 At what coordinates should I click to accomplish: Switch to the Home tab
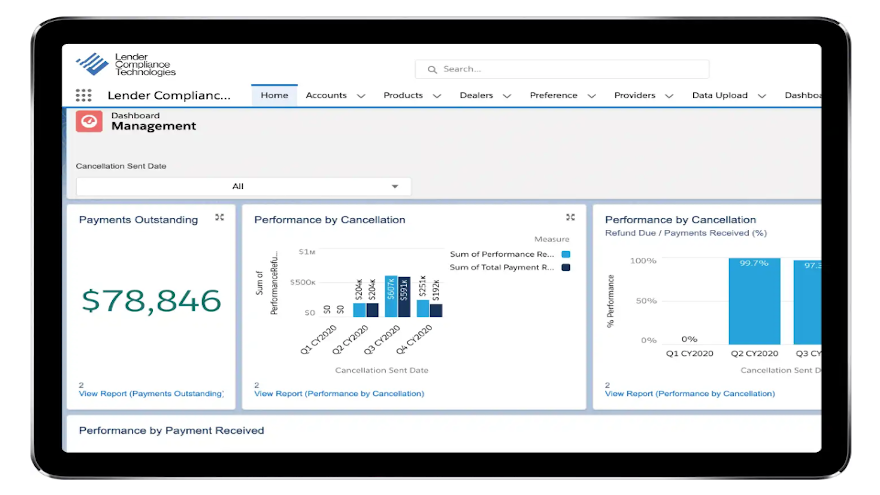274,96
